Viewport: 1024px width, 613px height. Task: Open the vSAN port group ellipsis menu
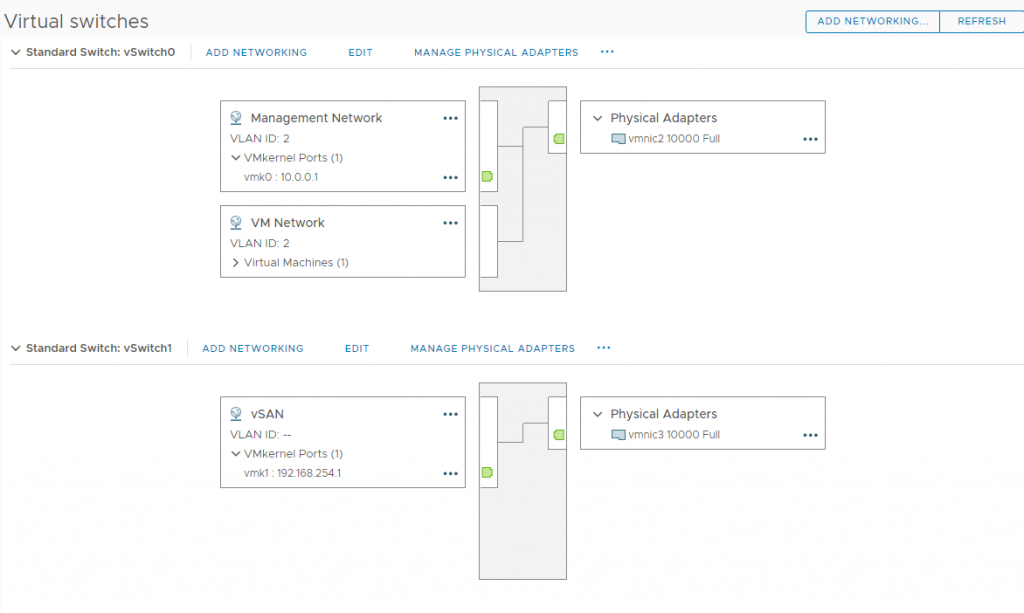[x=450, y=414]
